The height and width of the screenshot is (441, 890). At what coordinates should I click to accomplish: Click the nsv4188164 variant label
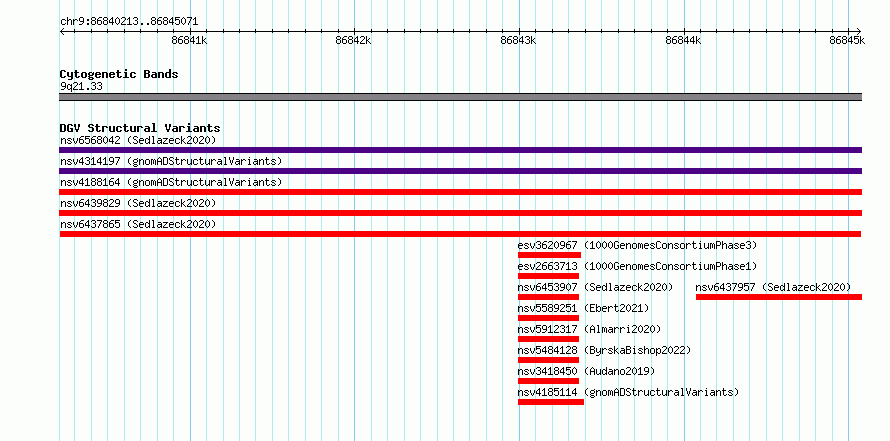point(171,182)
